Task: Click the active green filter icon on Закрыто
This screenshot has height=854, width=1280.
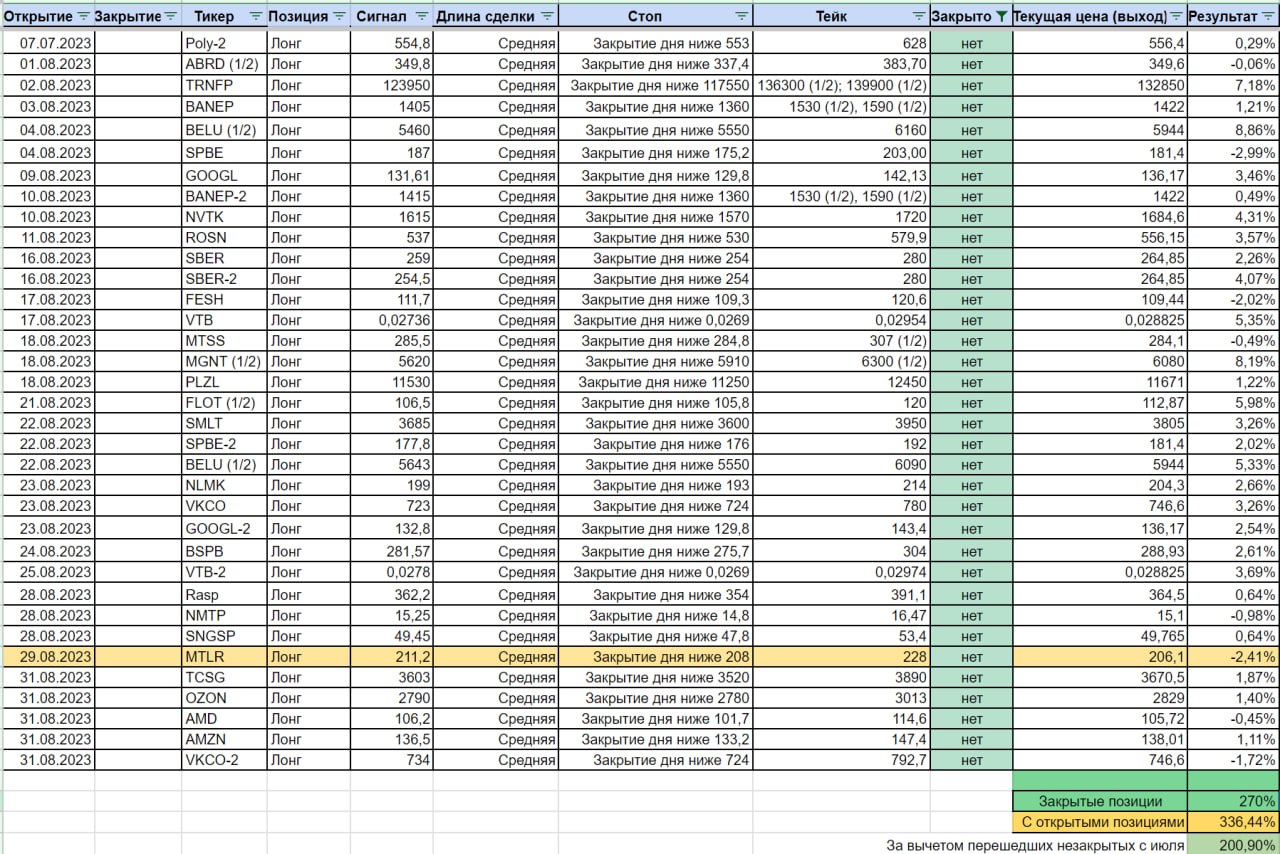Action: (x=1002, y=17)
